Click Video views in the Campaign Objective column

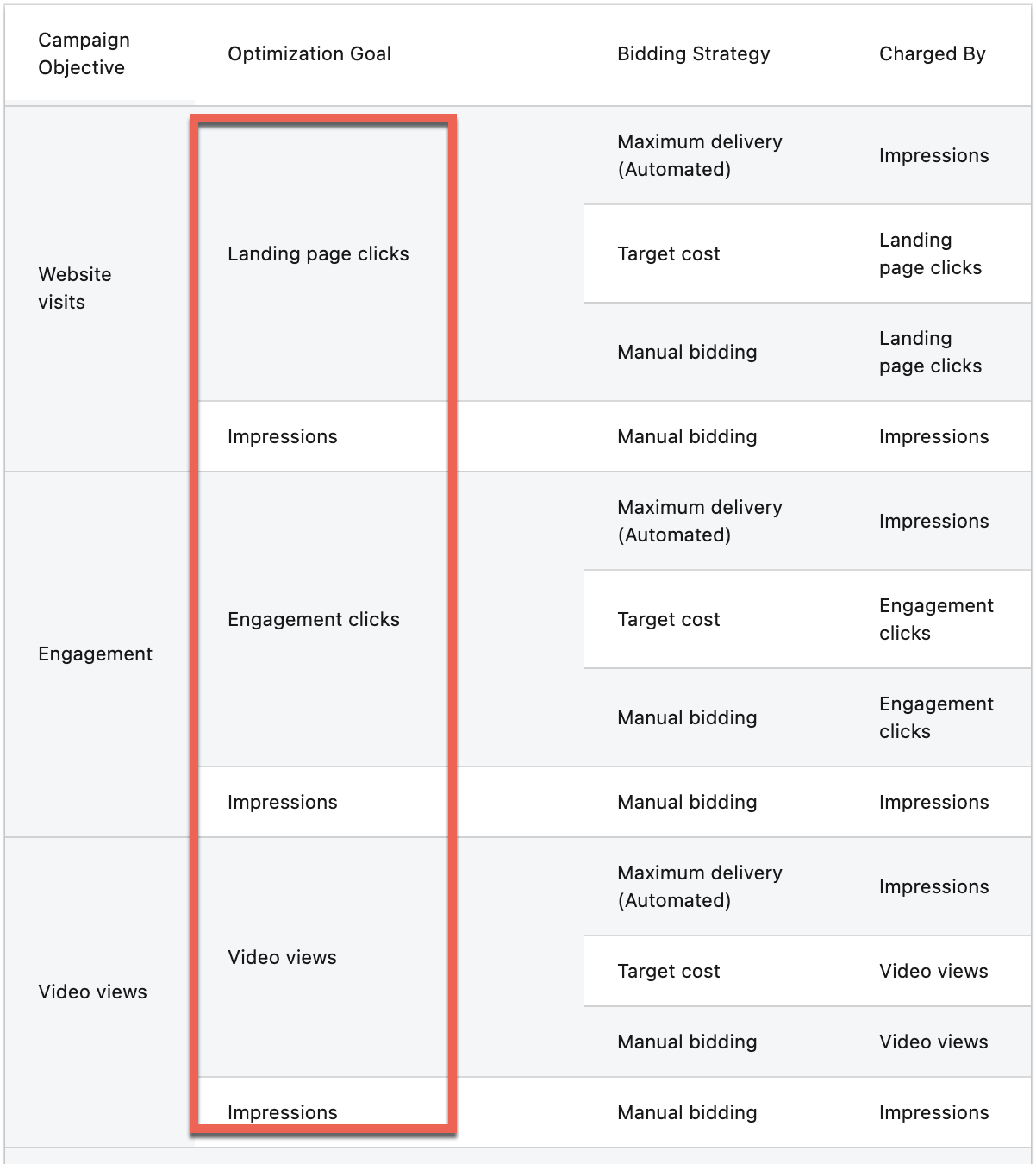point(92,992)
